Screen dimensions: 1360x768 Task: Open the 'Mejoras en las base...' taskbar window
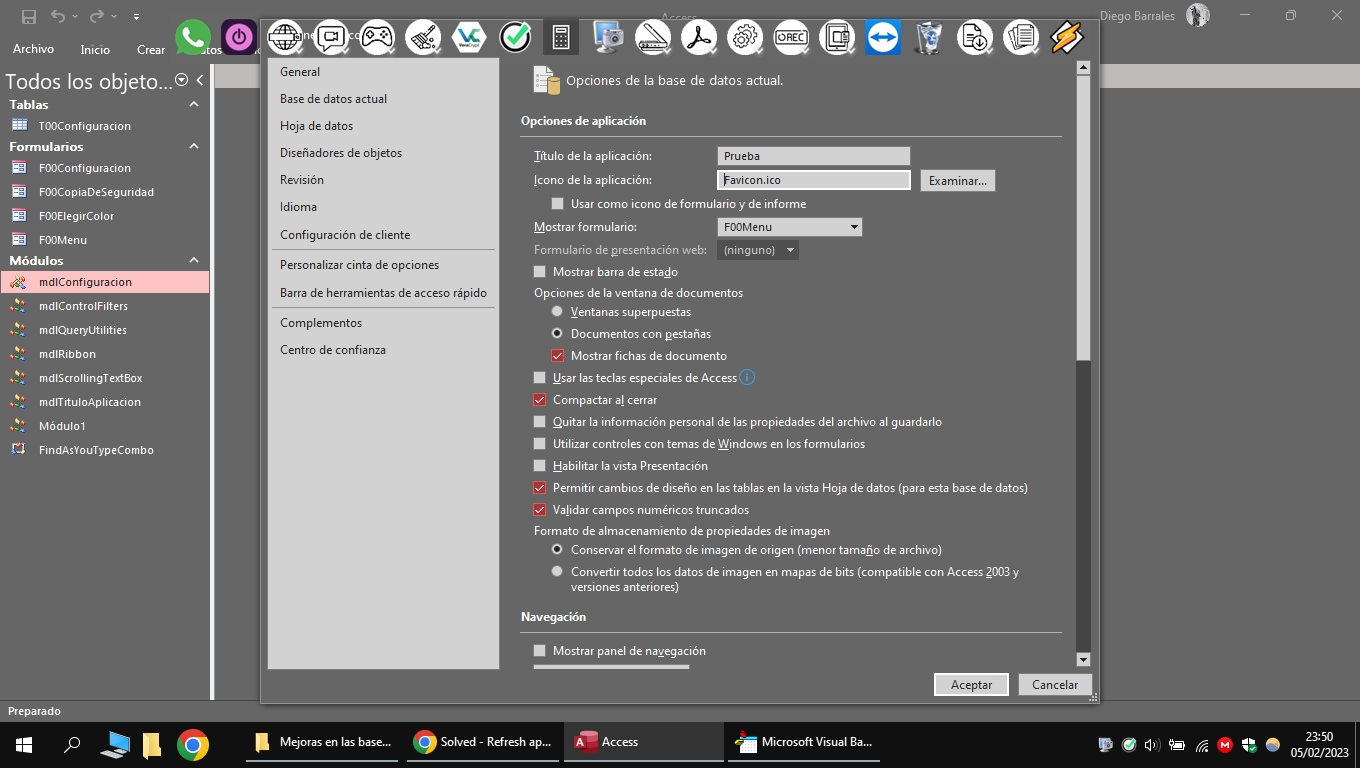point(324,742)
